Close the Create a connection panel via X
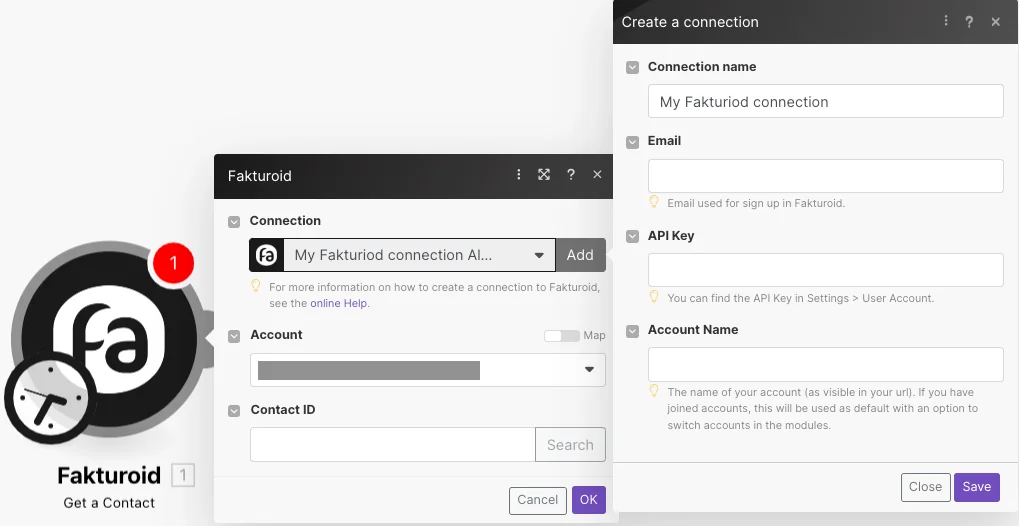Screen dimensions: 1019x526 tap(996, 22)
